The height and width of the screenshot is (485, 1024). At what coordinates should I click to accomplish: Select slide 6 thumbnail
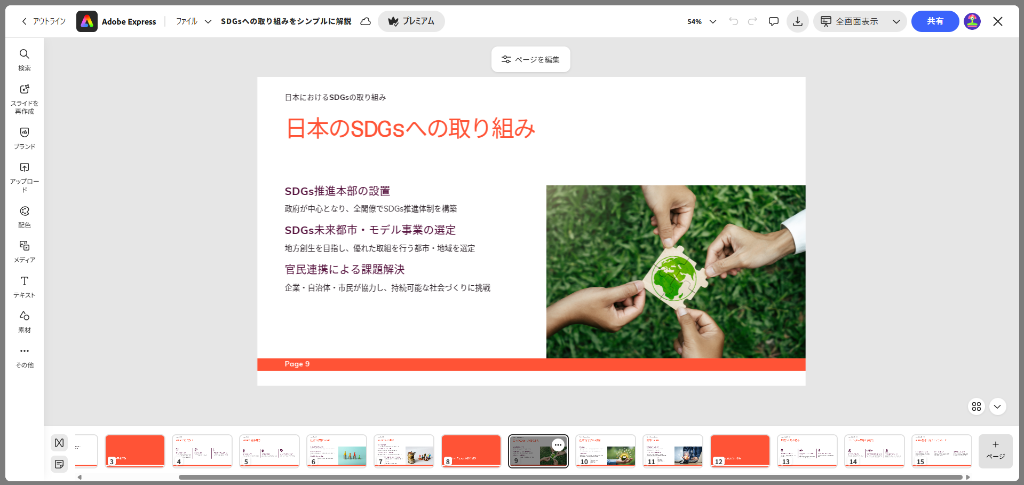(337, 451)
